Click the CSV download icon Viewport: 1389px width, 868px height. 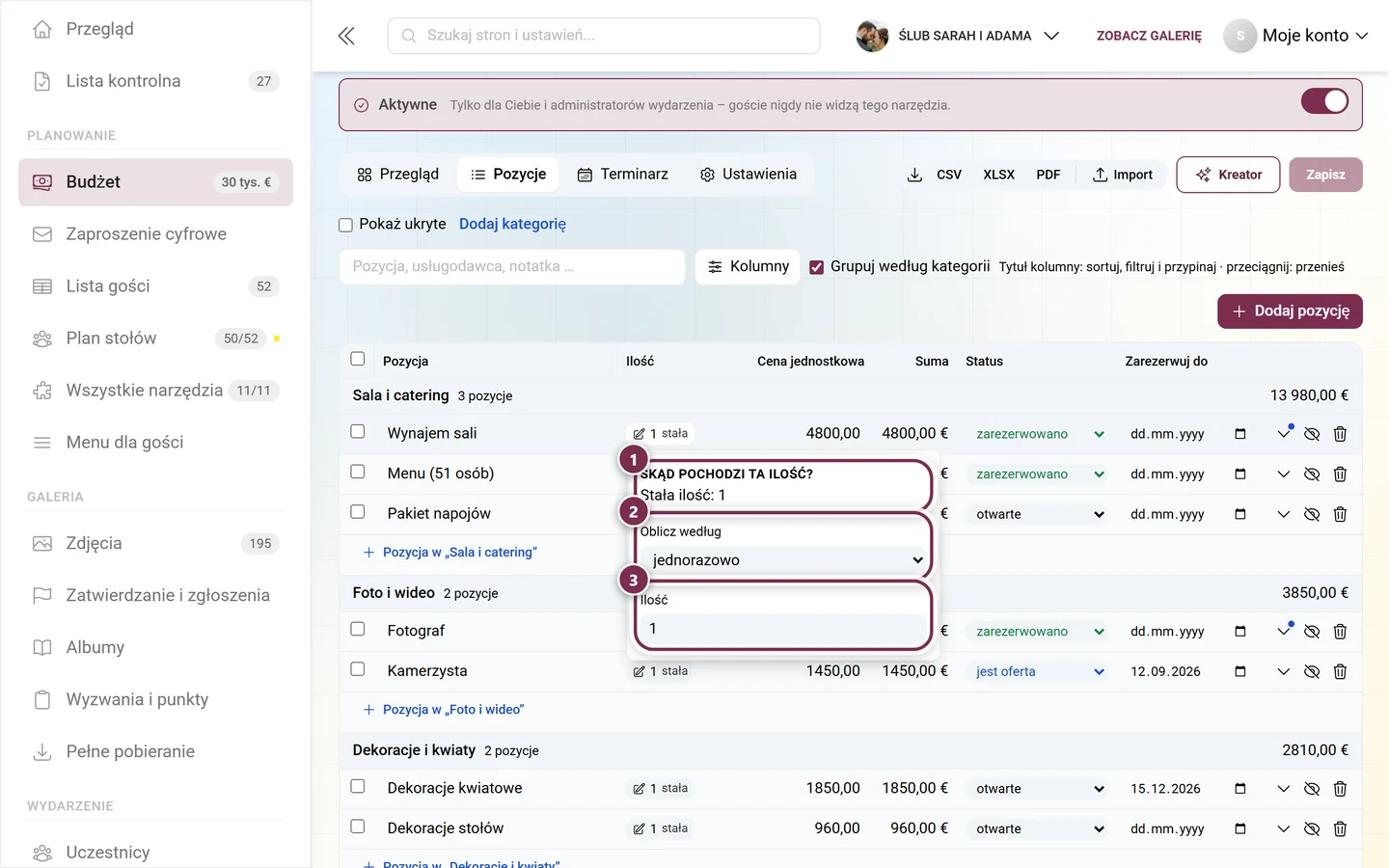click(x=914, y=175)
